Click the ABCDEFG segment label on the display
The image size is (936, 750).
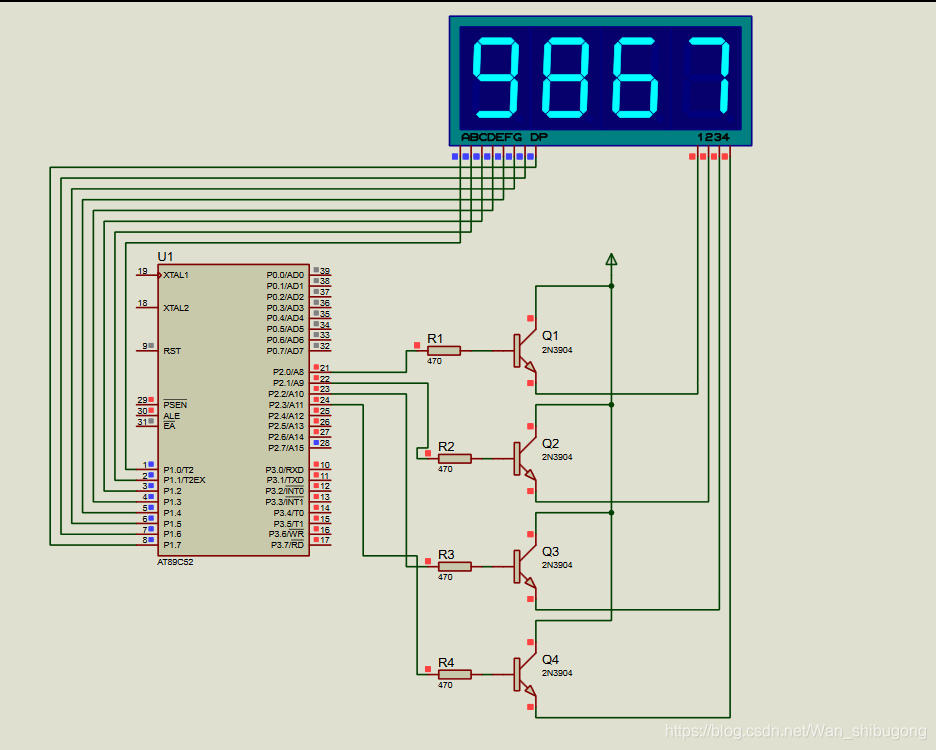pos(492,137)
